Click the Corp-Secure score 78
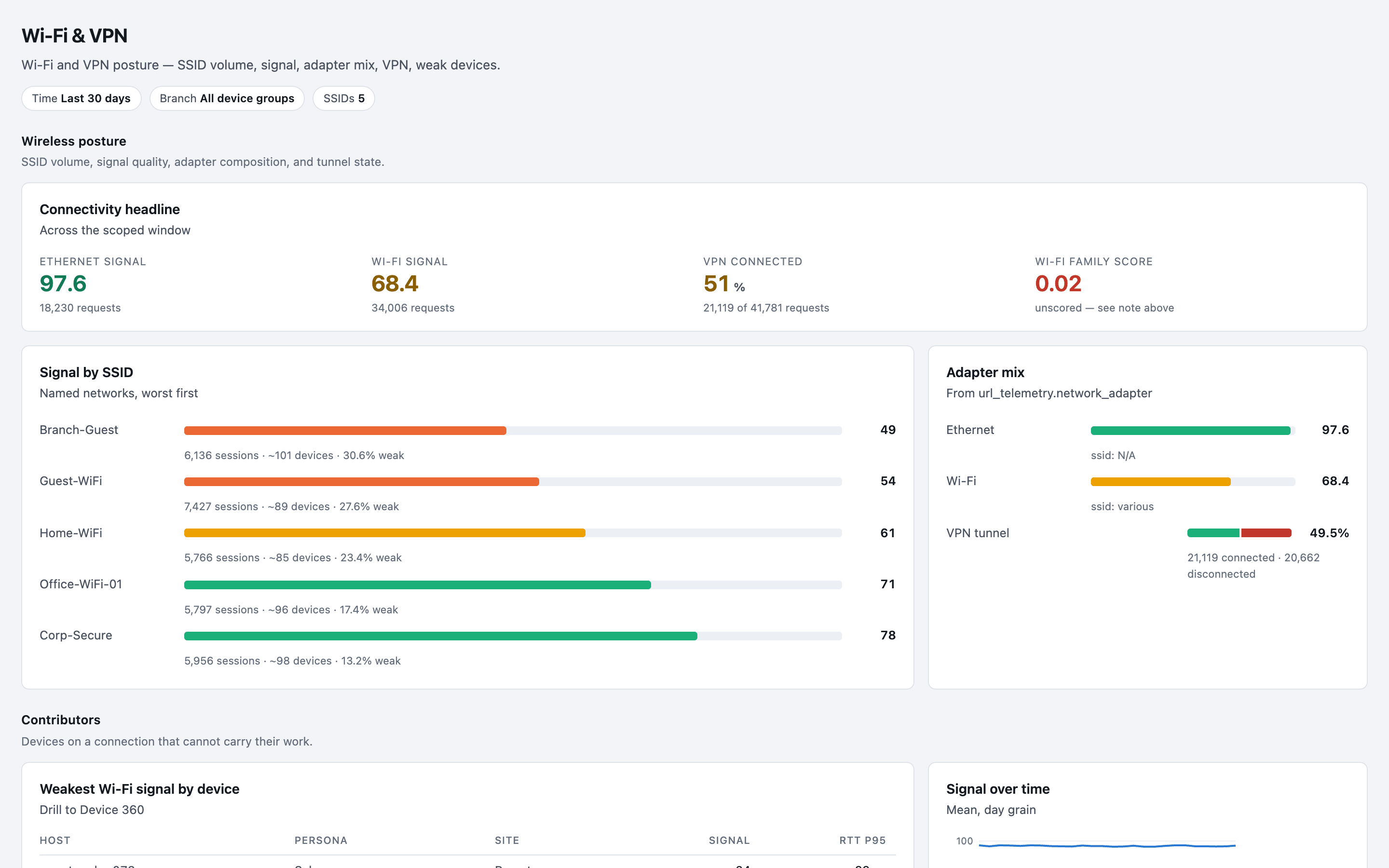This screenshot has height=868, width=1389. coord(888,635)
